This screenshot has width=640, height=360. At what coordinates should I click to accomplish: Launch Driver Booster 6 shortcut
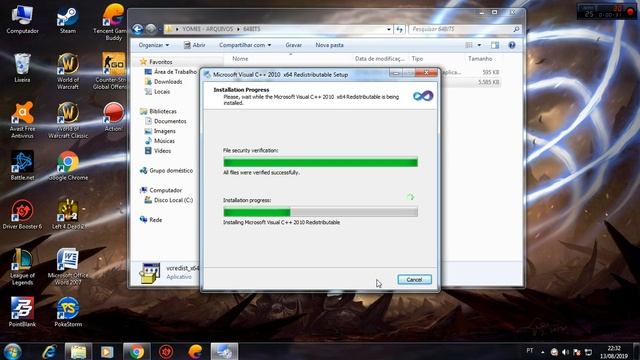[x=22, y=215]
